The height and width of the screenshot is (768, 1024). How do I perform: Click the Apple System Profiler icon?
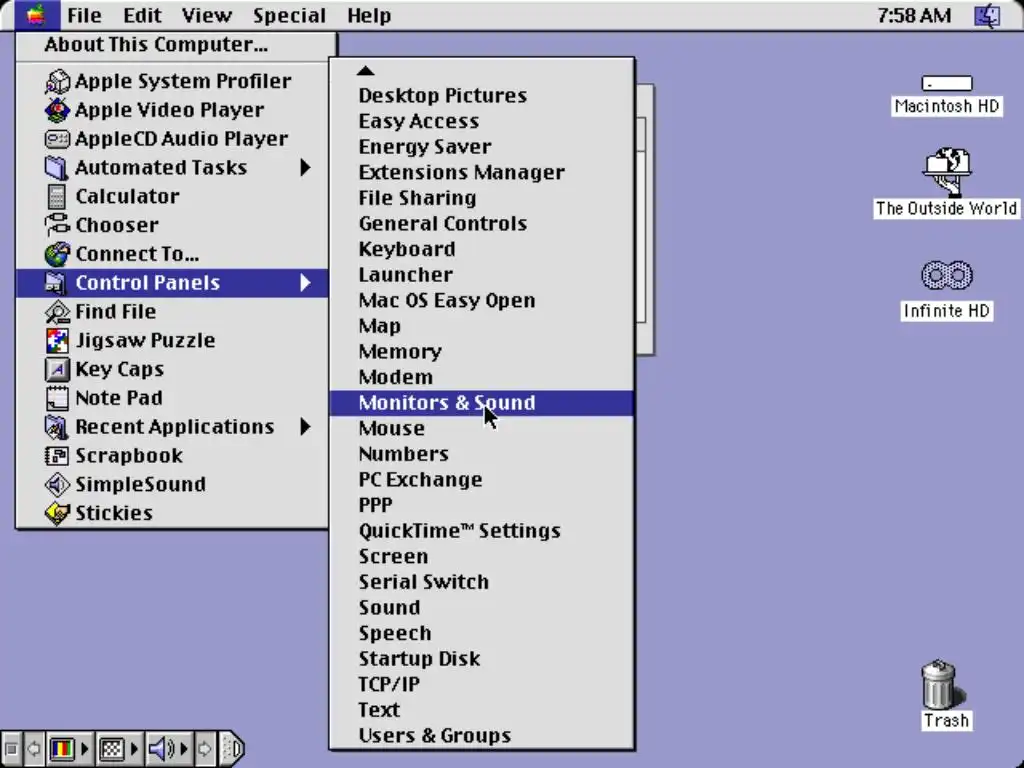[57, 82]
